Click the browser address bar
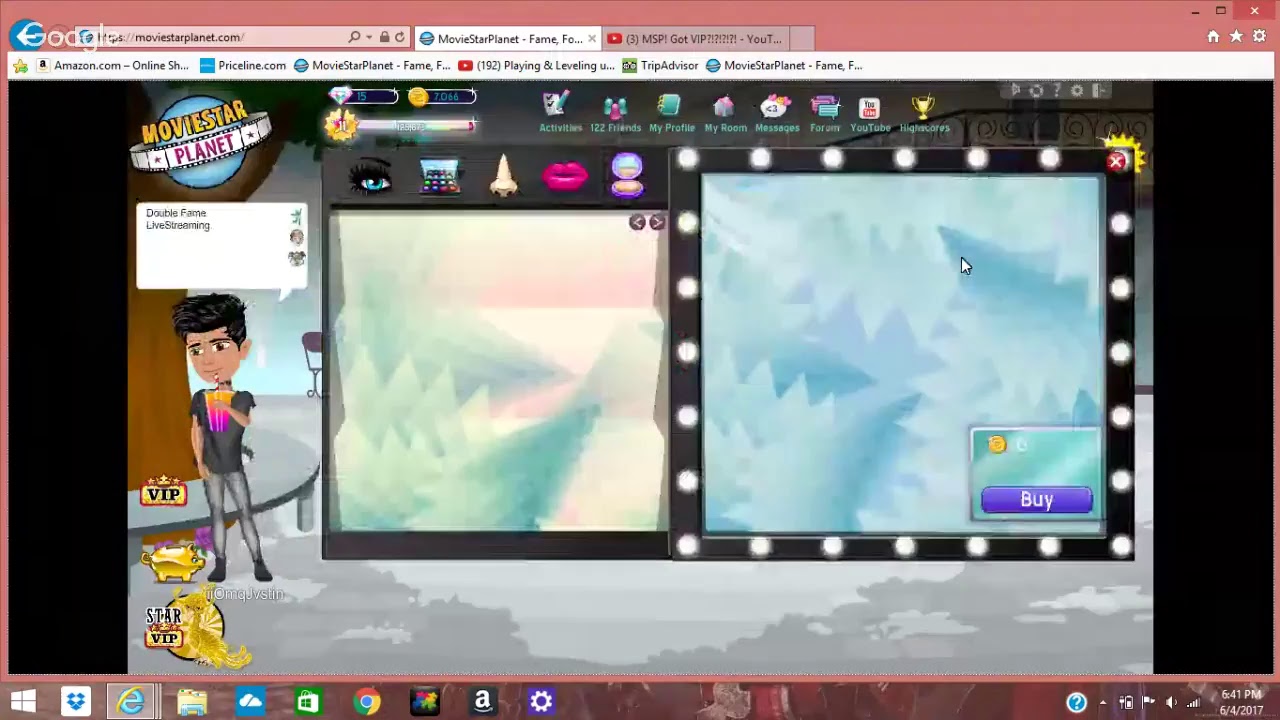Viewport: 1280px width, 720px height. (220, 38)
